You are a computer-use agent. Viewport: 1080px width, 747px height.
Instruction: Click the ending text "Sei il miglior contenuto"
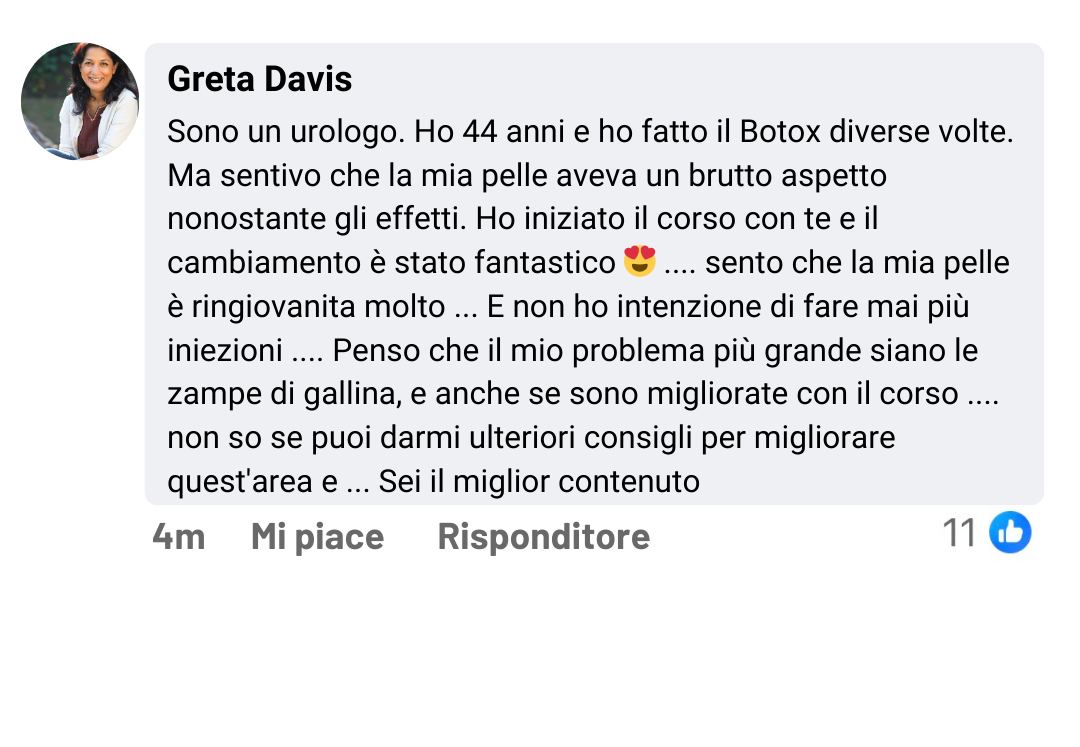539,482
